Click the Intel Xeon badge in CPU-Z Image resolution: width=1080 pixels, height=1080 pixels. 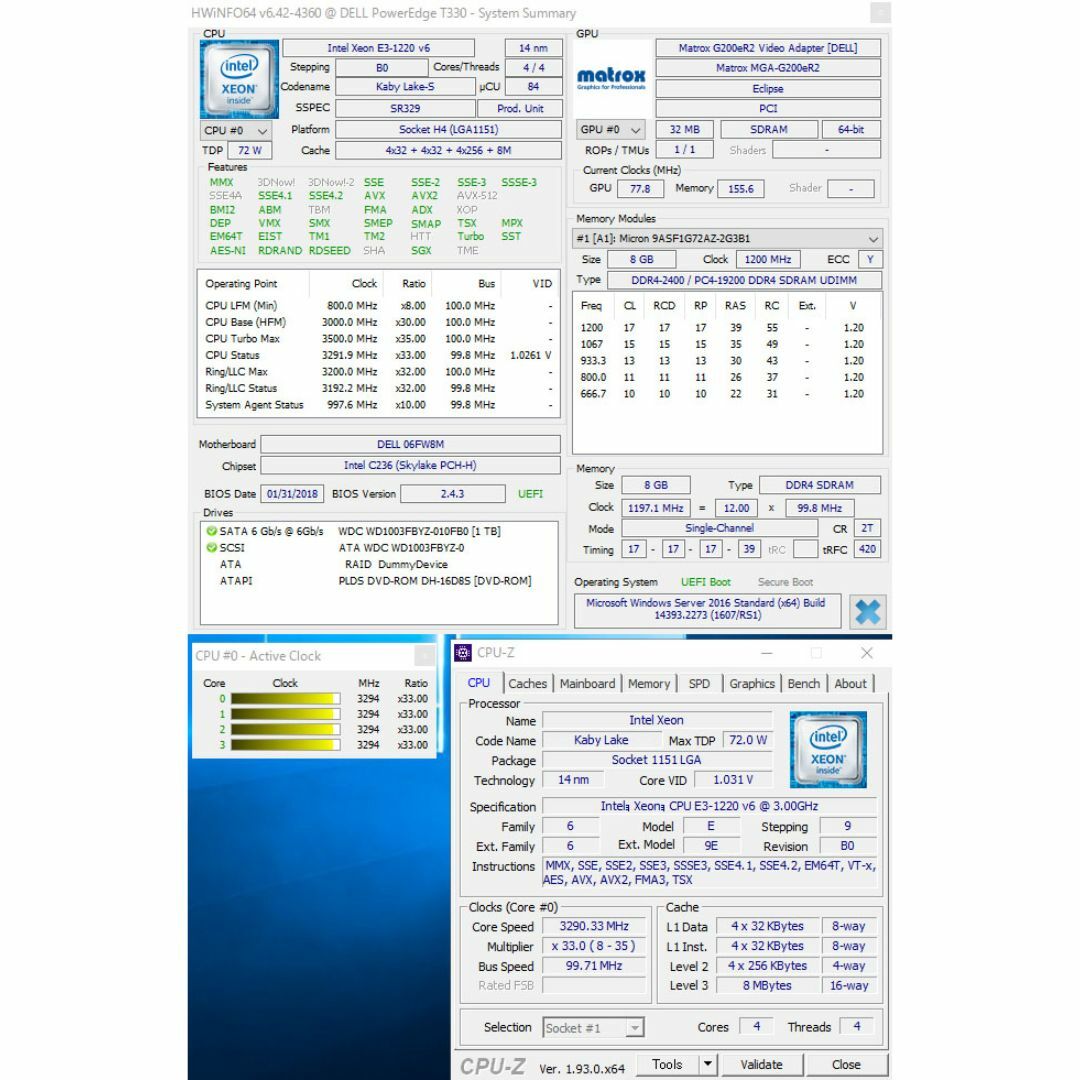coord(828,749)
